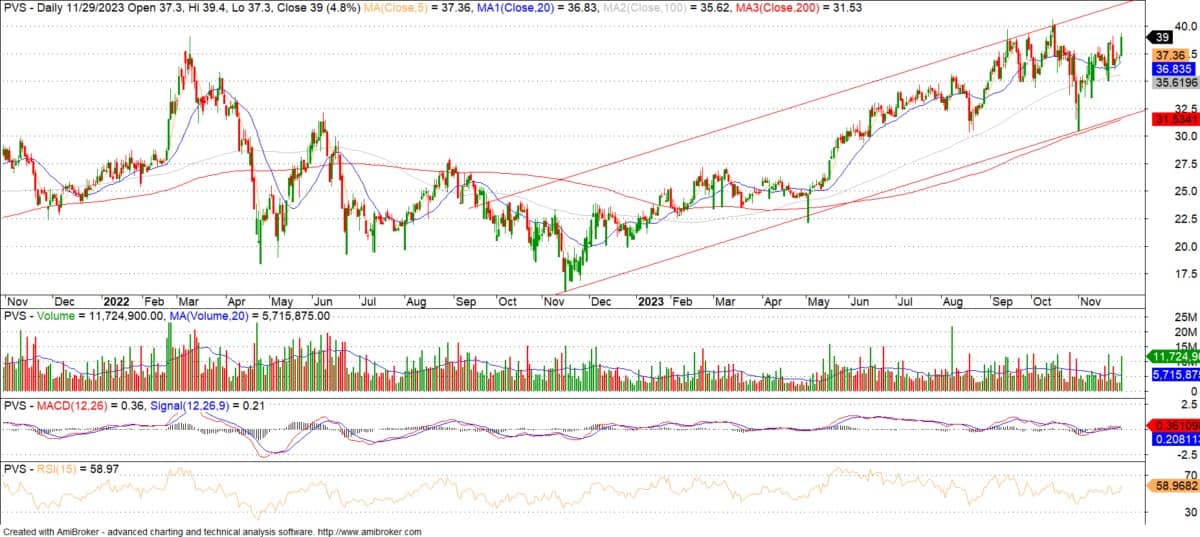Click the 2023 year label on time axis

click(x=652, y=300)
